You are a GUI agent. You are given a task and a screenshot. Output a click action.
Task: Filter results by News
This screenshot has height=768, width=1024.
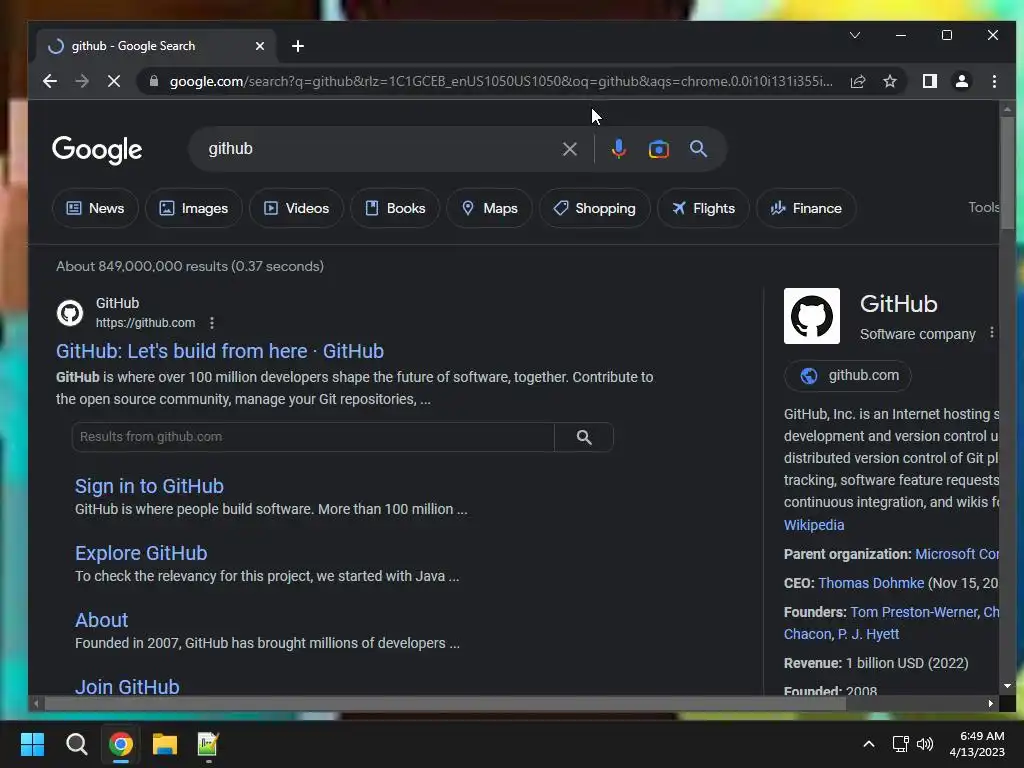(95, 208)
